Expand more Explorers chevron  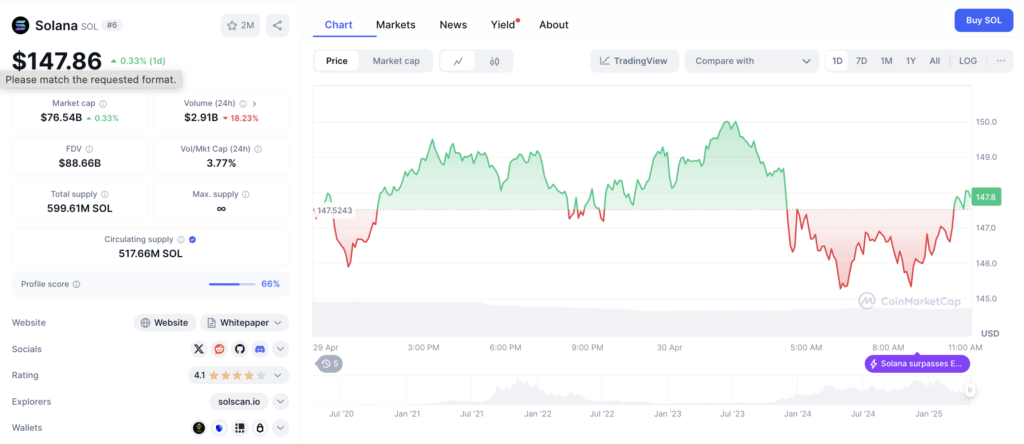[x=280, y=402]
